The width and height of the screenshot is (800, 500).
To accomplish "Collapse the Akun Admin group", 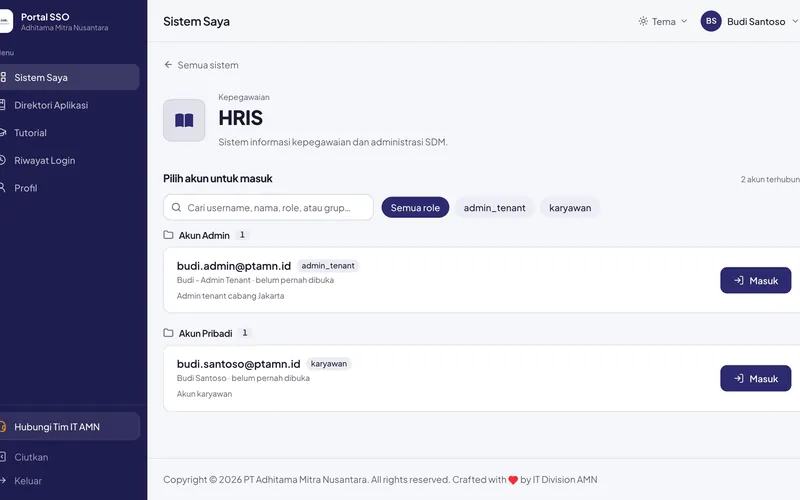I will [x=204, y=235].
